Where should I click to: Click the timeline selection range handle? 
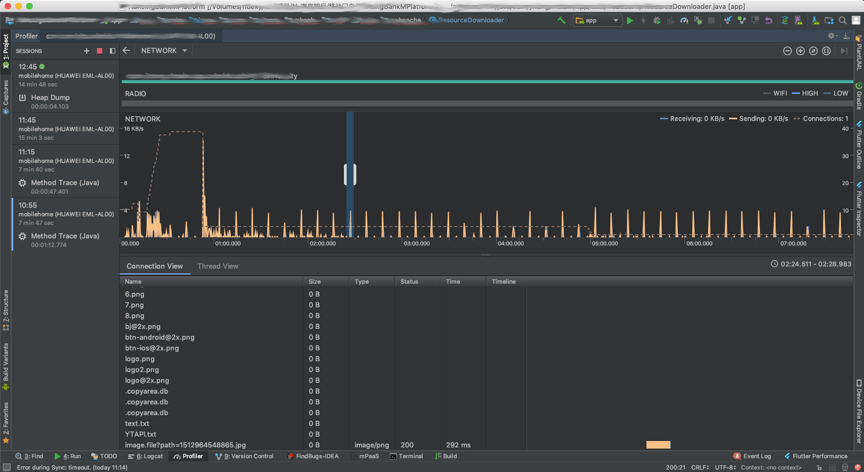350,174
